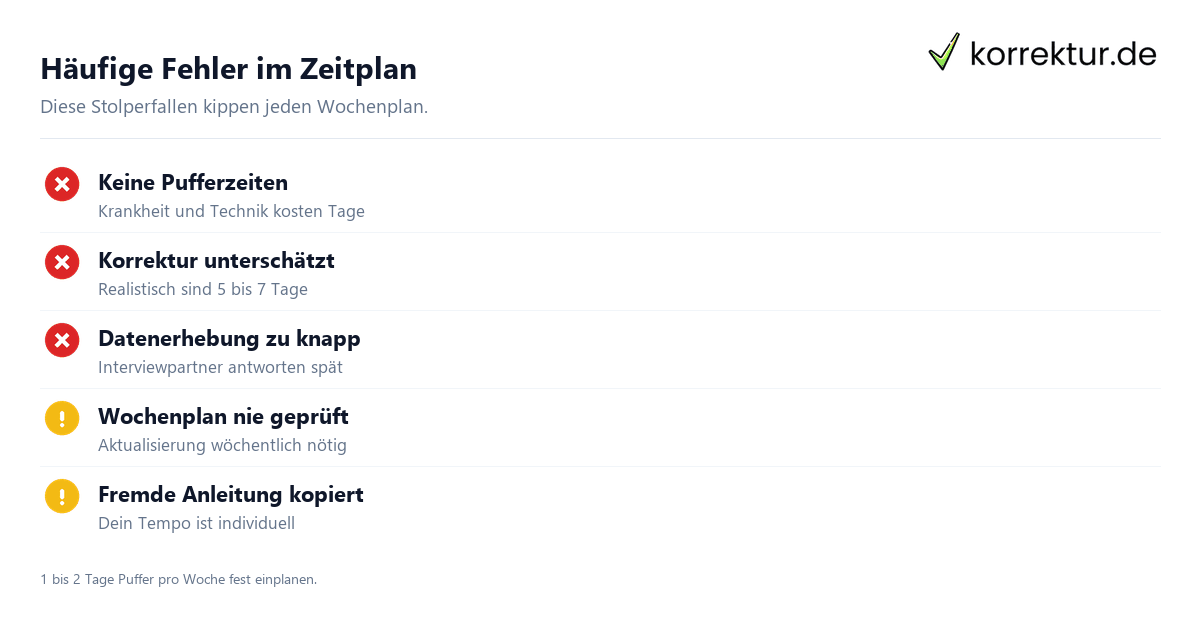Click the Häufige Fehler im Zeitplan title
The height and width of the screenshot is (630, 1200).
[x=228, y=69]
